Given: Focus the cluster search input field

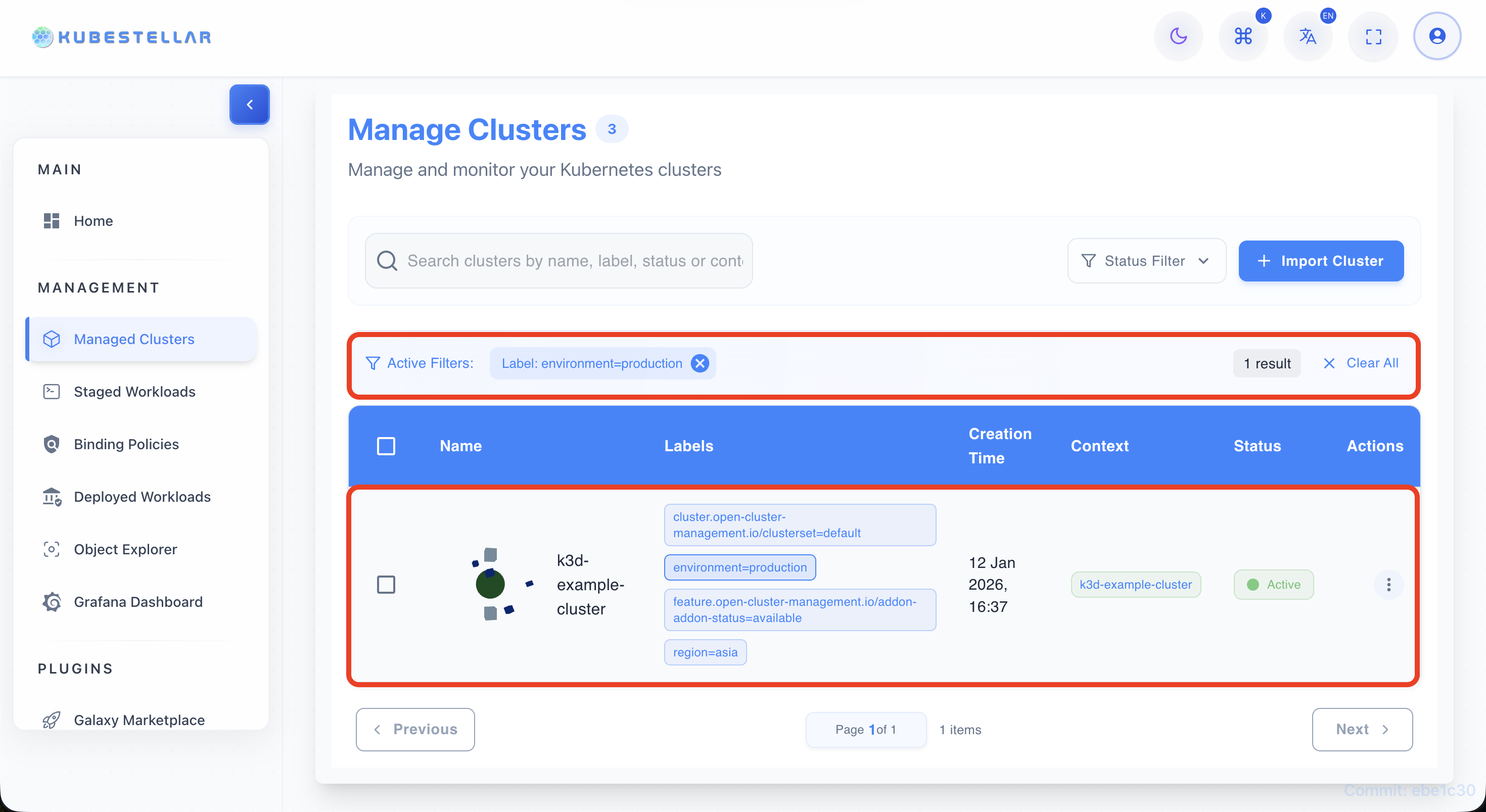Looking at the screenshot, I should pyautogui.click(x=574, y=261).
